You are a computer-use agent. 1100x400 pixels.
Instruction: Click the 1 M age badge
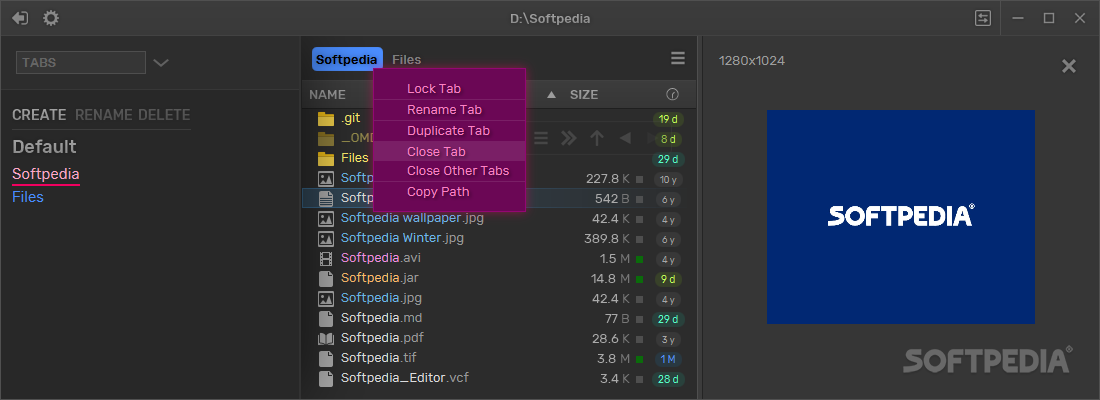(668, 359)
